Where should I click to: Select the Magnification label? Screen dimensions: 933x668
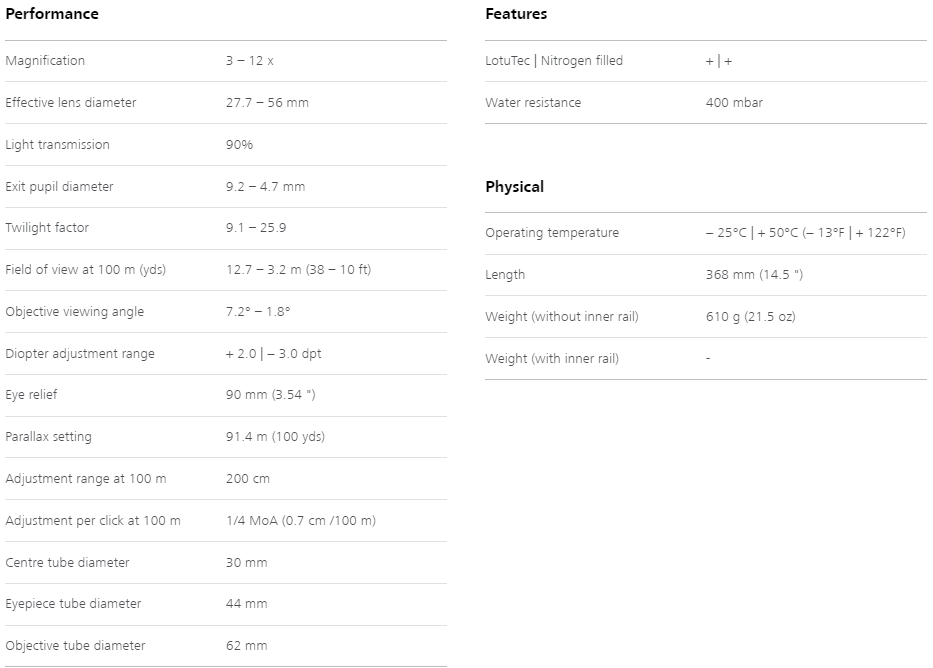[x=45, y=61]
